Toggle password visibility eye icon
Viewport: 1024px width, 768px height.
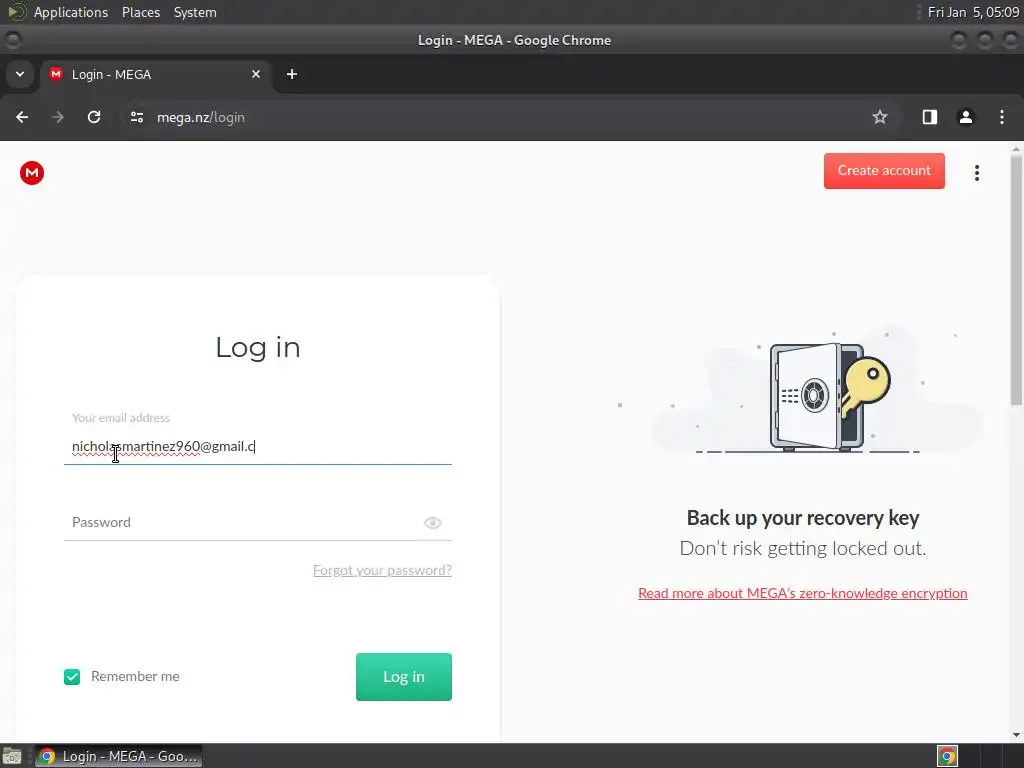click(x=432, y=523)
